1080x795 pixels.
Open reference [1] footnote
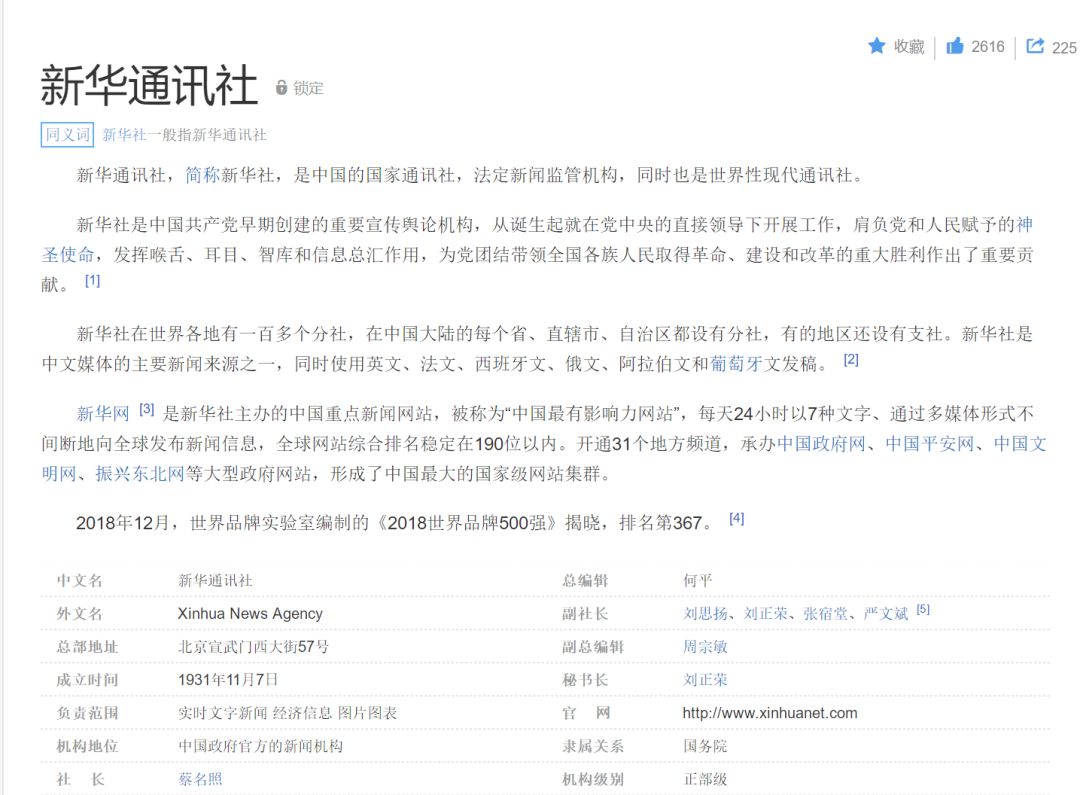[x=92, y=280]
